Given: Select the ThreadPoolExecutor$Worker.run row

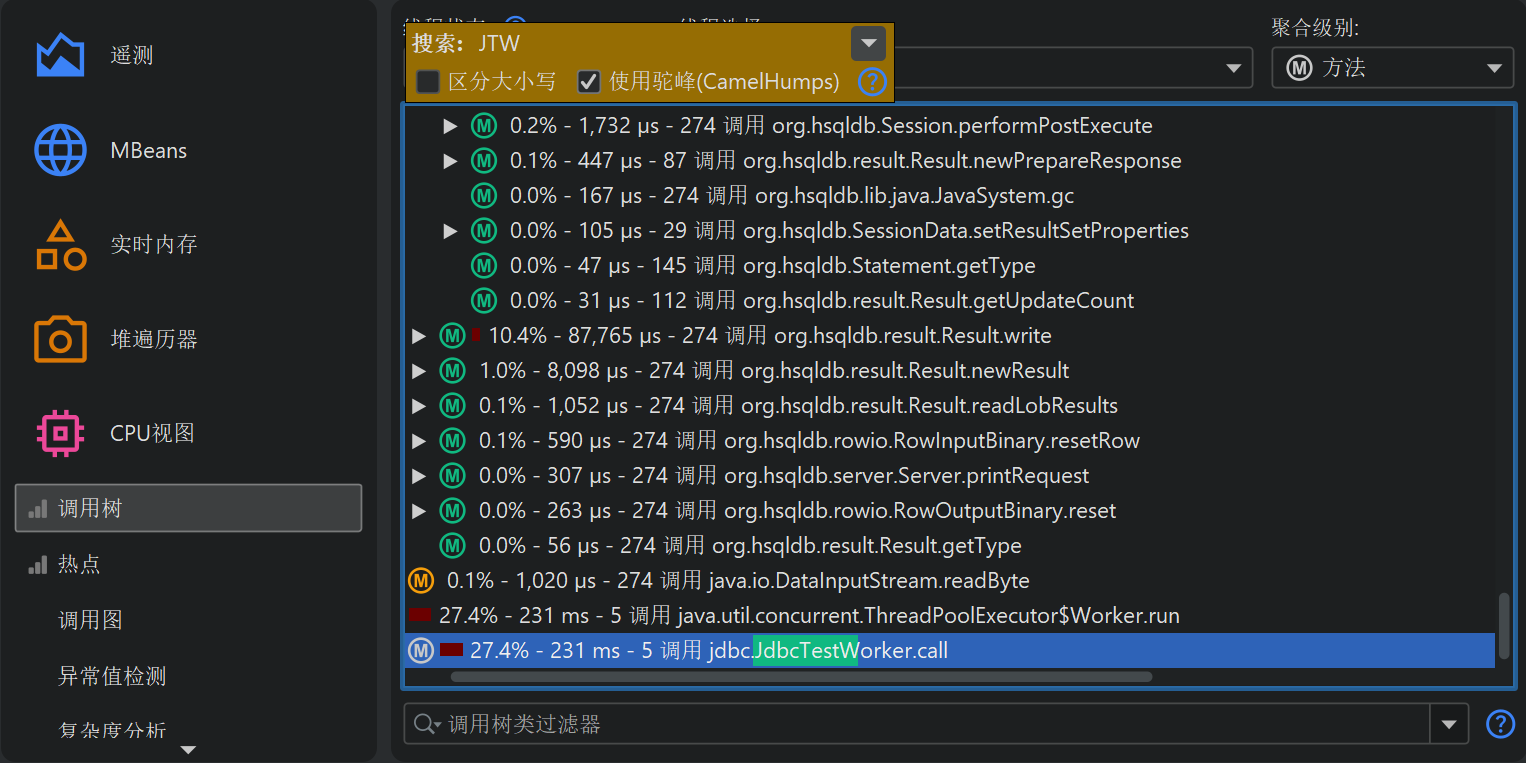Looking at the screenshot, I should coord(808,616).
